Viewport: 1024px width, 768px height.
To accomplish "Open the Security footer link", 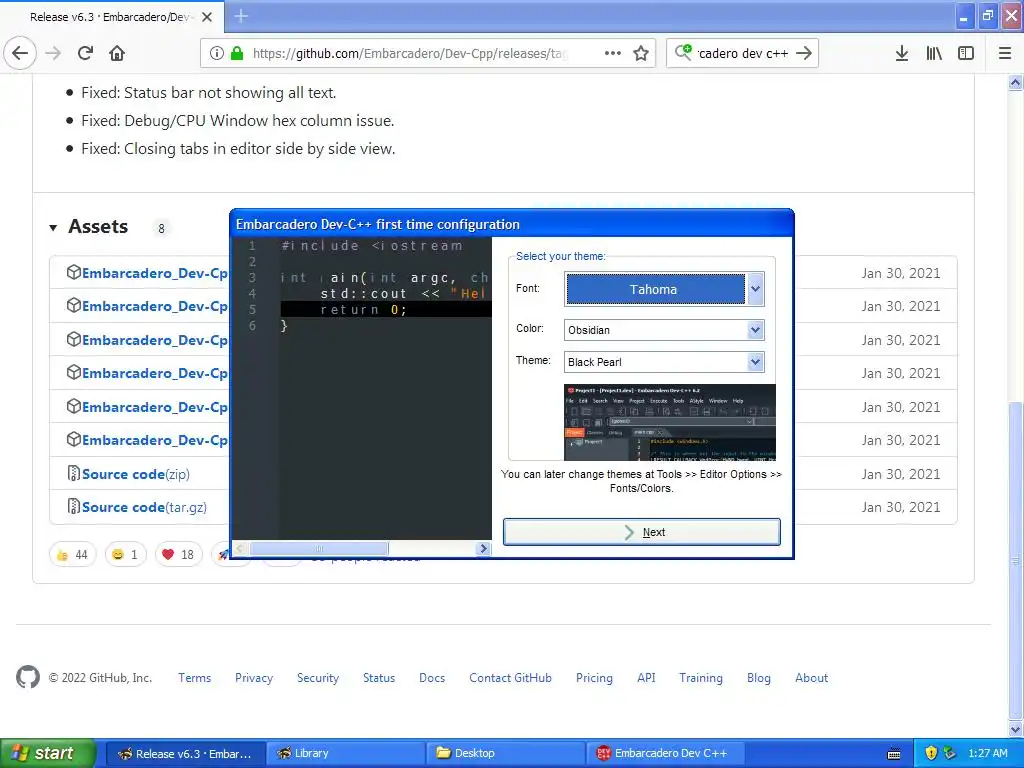I will (318, 678).
